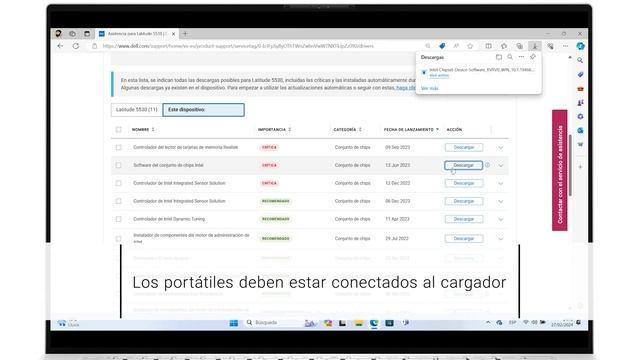Open File Explorer from the taskbar
This screenshot has width=640, height=360.
pyautogui.click(x=358, y=323)
